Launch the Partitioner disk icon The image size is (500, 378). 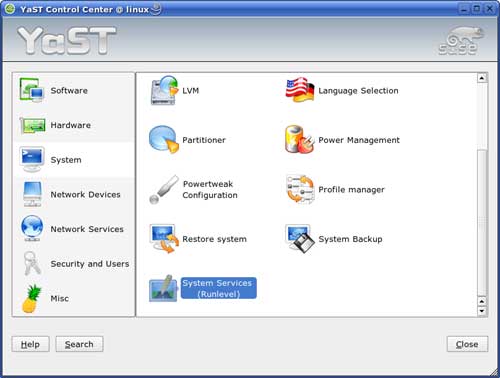pyautogui.click(x=164, y=139)
